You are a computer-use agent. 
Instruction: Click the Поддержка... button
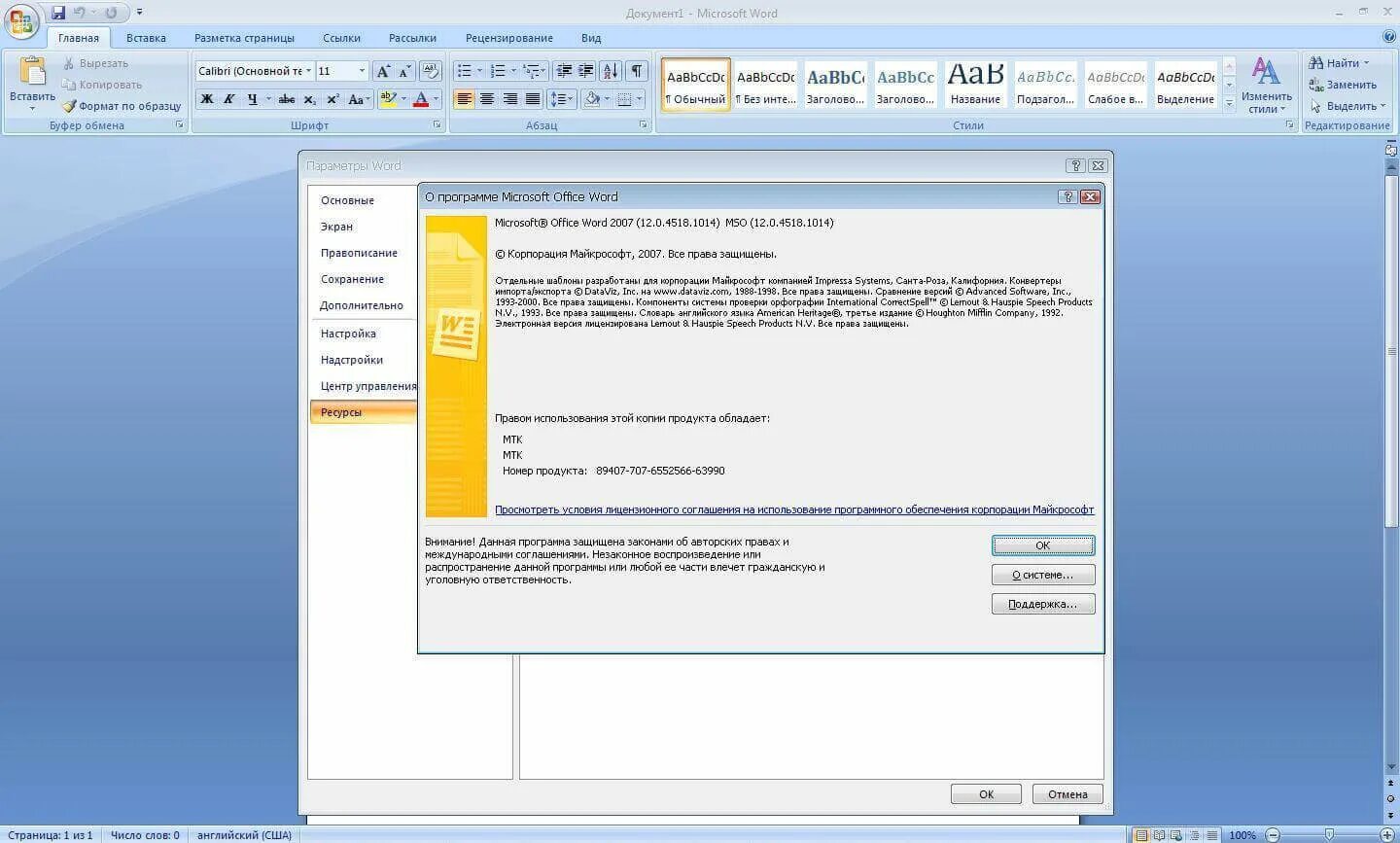1043,604
